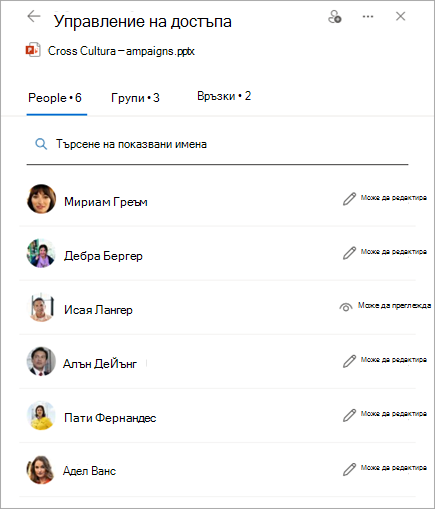The width and height of the screenshot is (435, 509).
Task: Open the three-dots more options menu
Action: (368, 17)
